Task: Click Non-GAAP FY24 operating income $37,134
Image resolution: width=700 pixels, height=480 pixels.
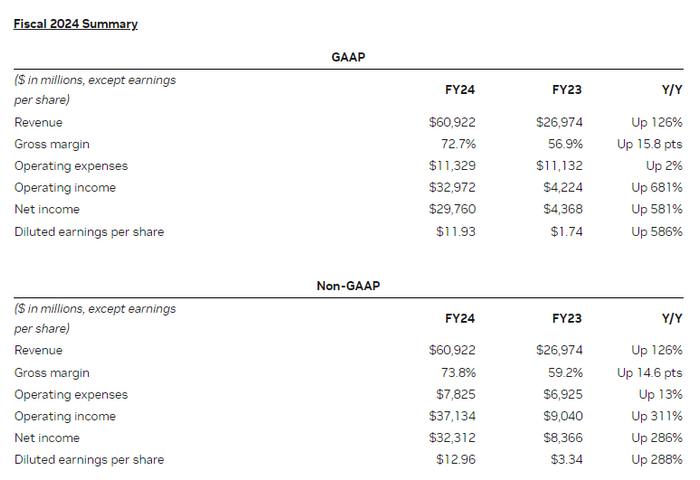Action: pos(452,416)
